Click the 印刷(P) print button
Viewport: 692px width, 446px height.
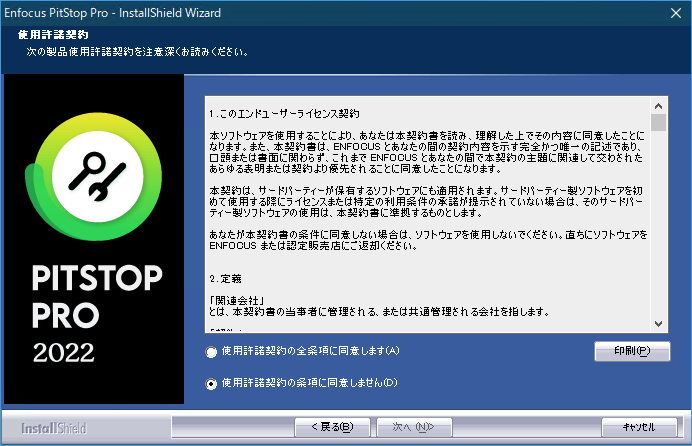pos(632,351)
